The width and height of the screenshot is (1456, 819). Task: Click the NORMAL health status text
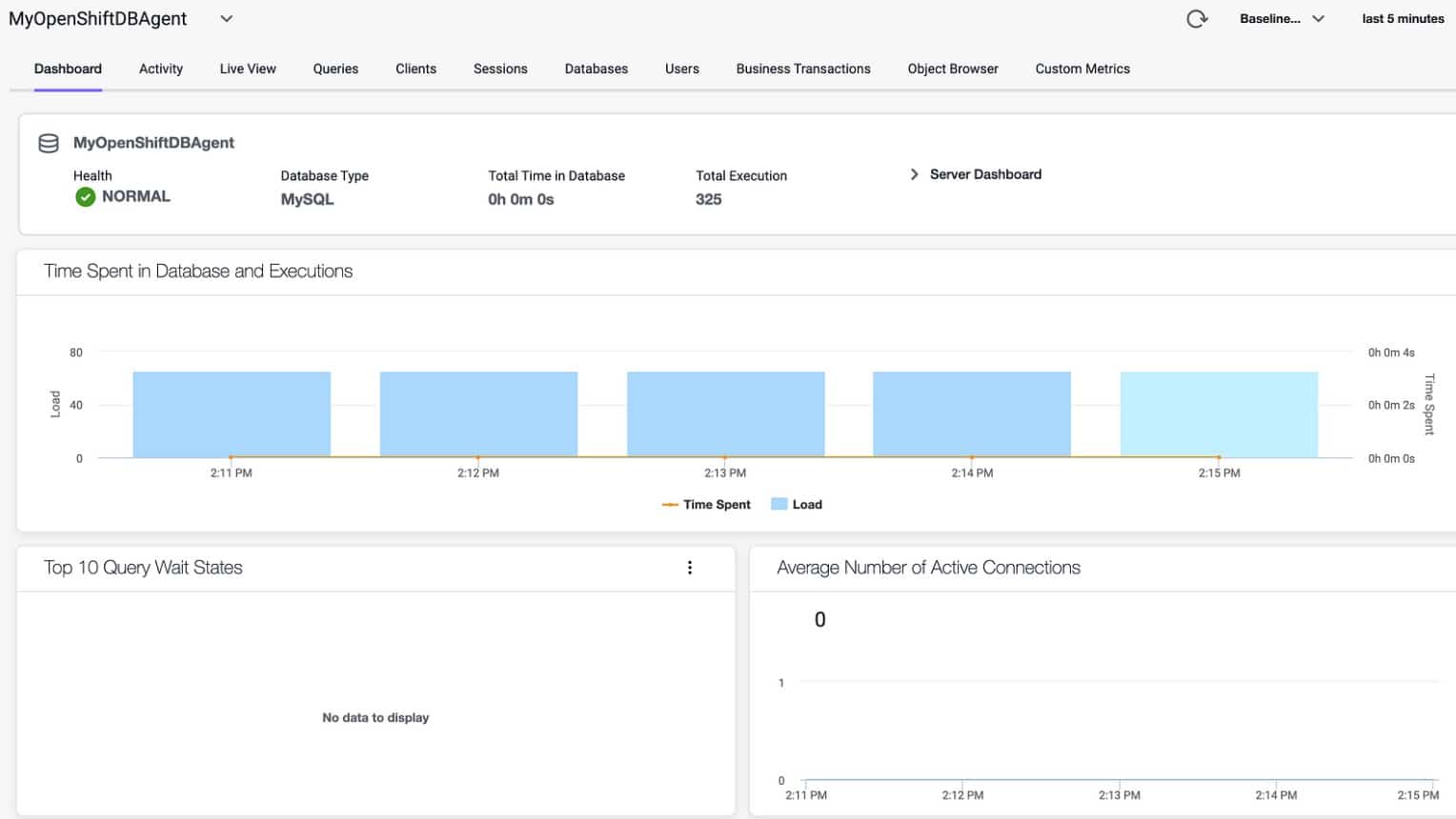point(136,196)
